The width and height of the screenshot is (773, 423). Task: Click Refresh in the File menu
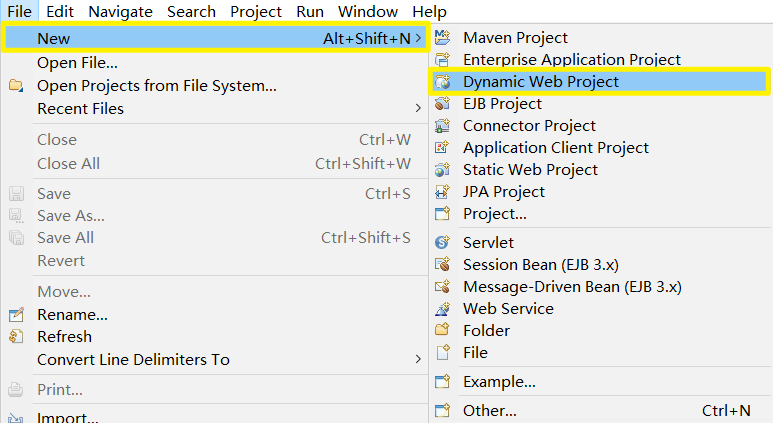(64, 337)
